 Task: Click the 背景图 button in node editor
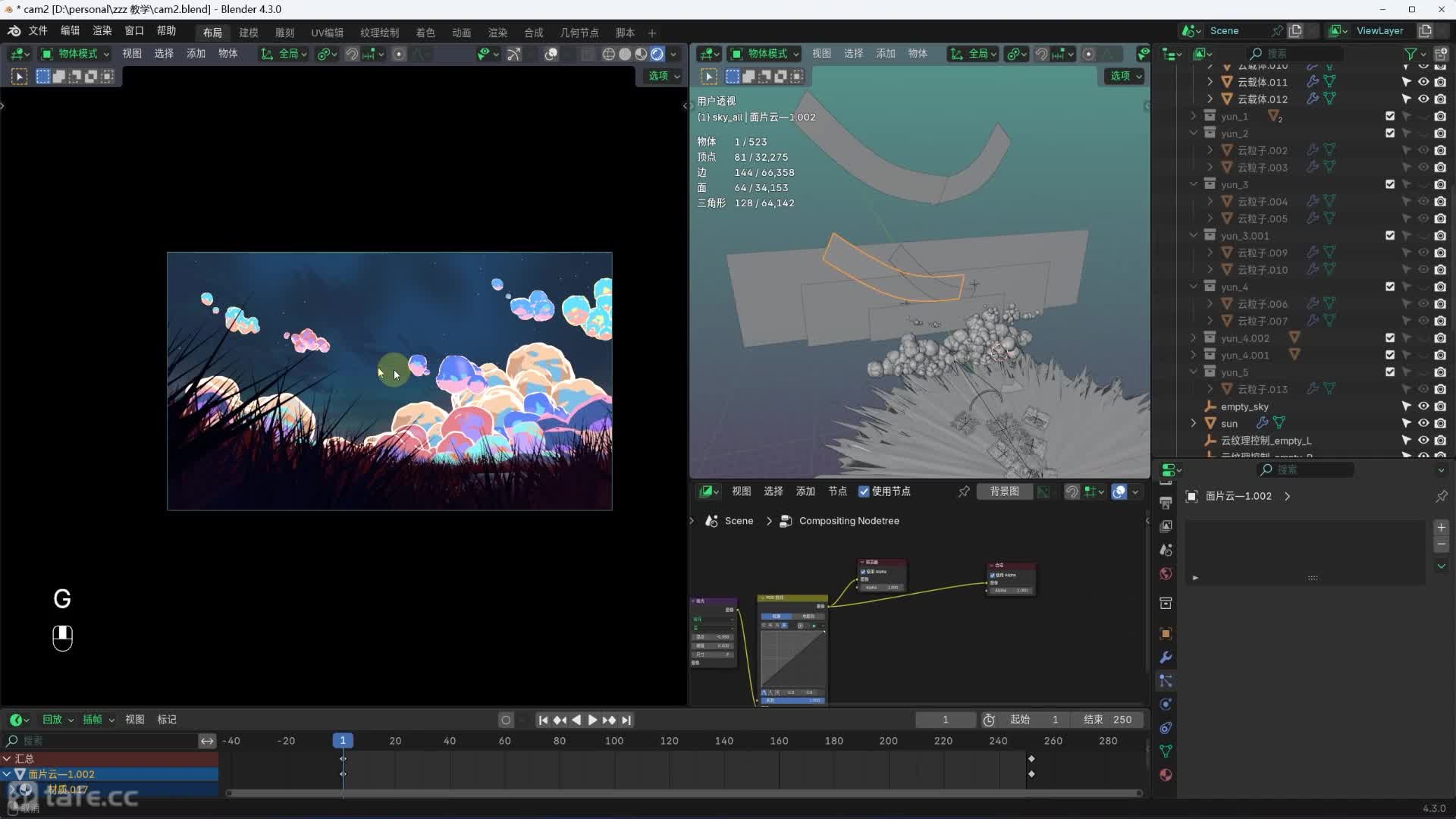click(x=1004, y=491)
